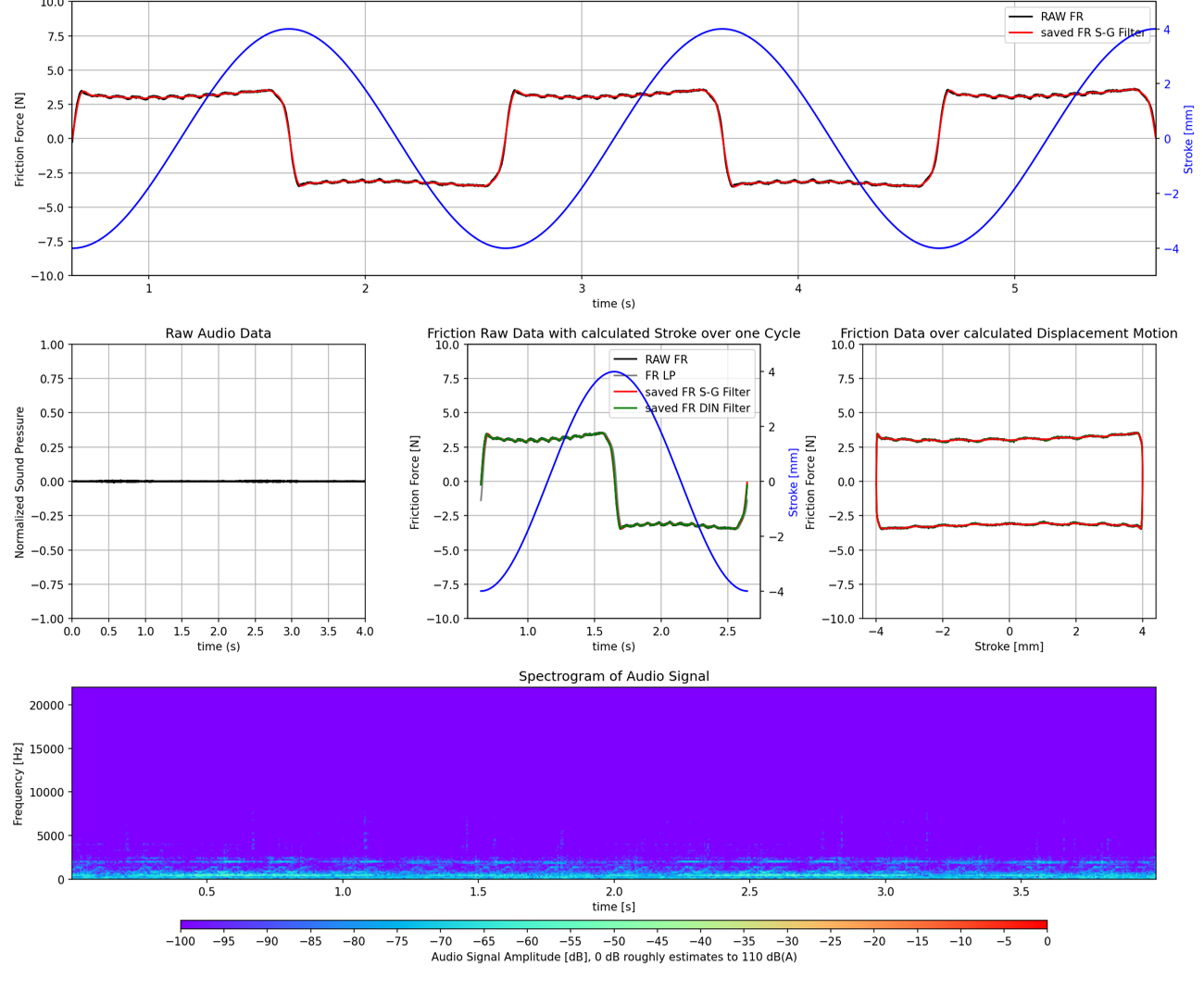1204x1003 pixels.
Task: Click the amplitude colorbar gradient strip
Action: click(614, 924)
